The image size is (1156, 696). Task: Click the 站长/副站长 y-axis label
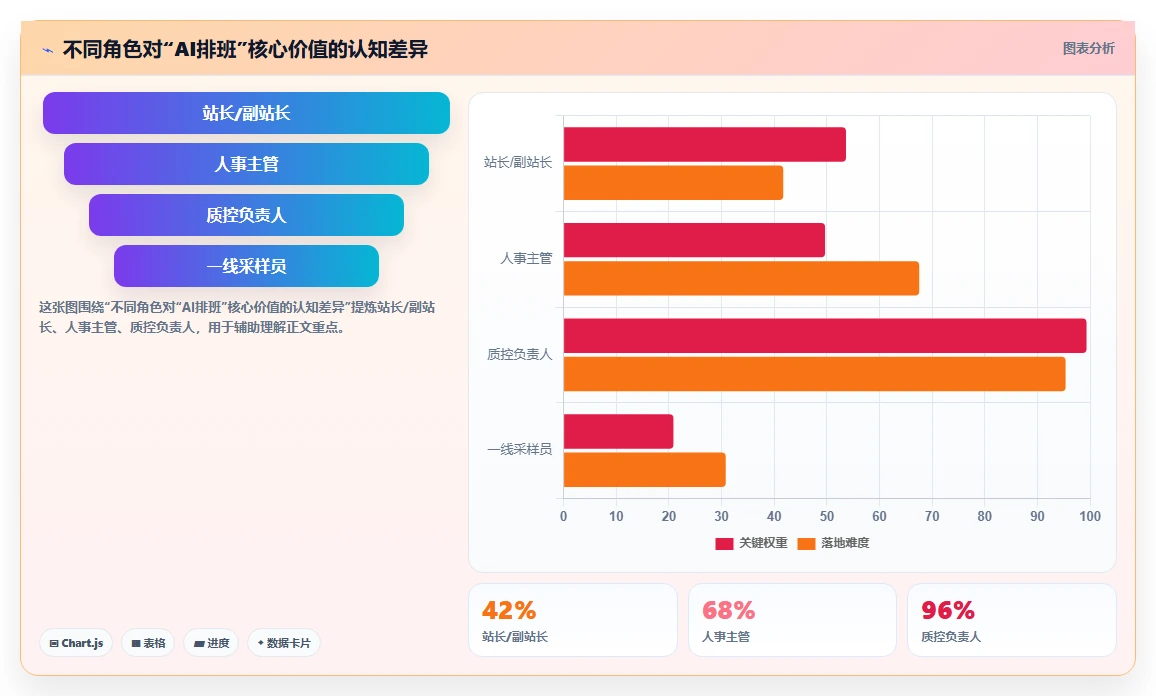click(x=518, y=162)
